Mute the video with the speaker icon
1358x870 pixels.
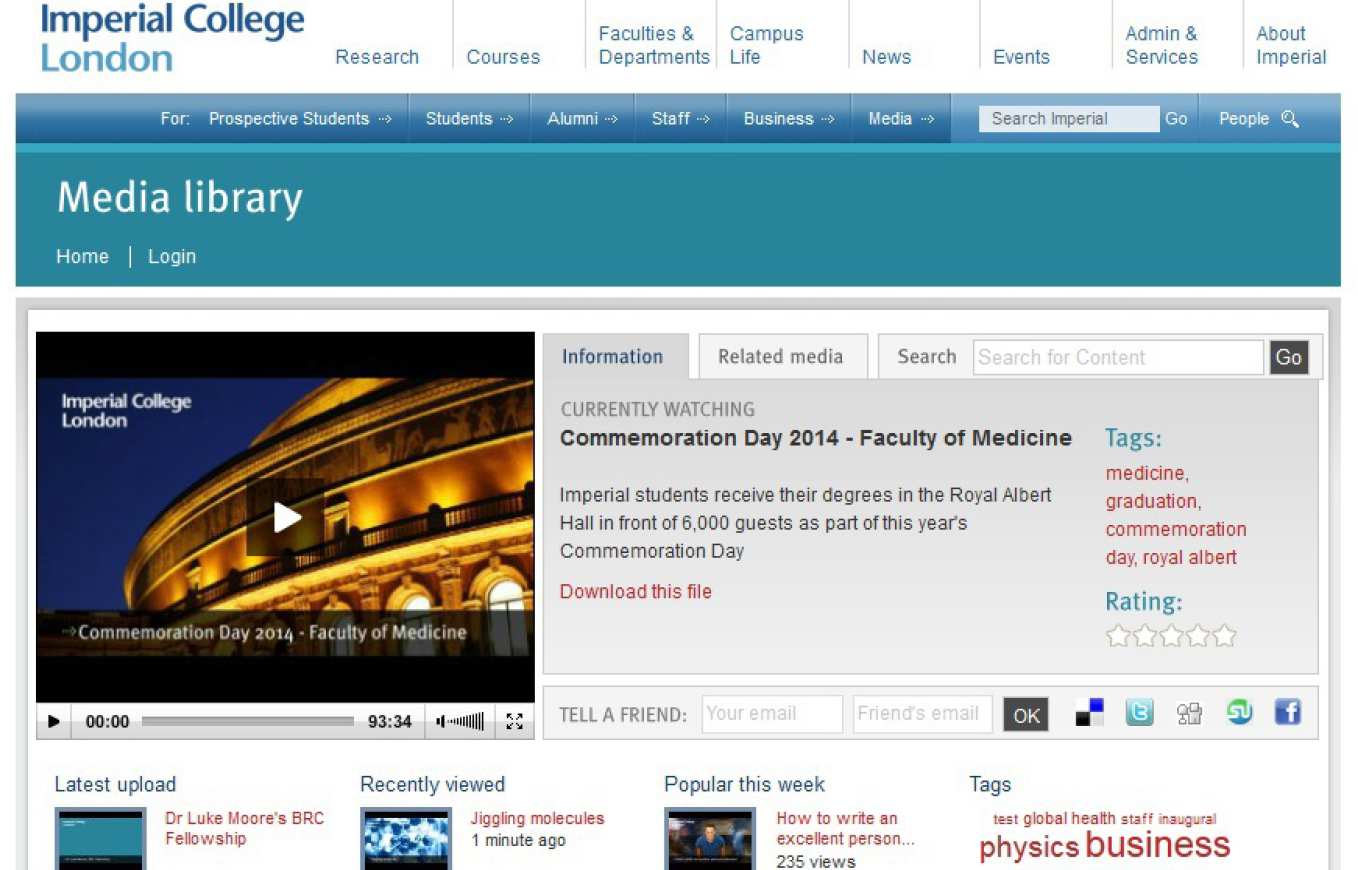(x=441, y=721)
